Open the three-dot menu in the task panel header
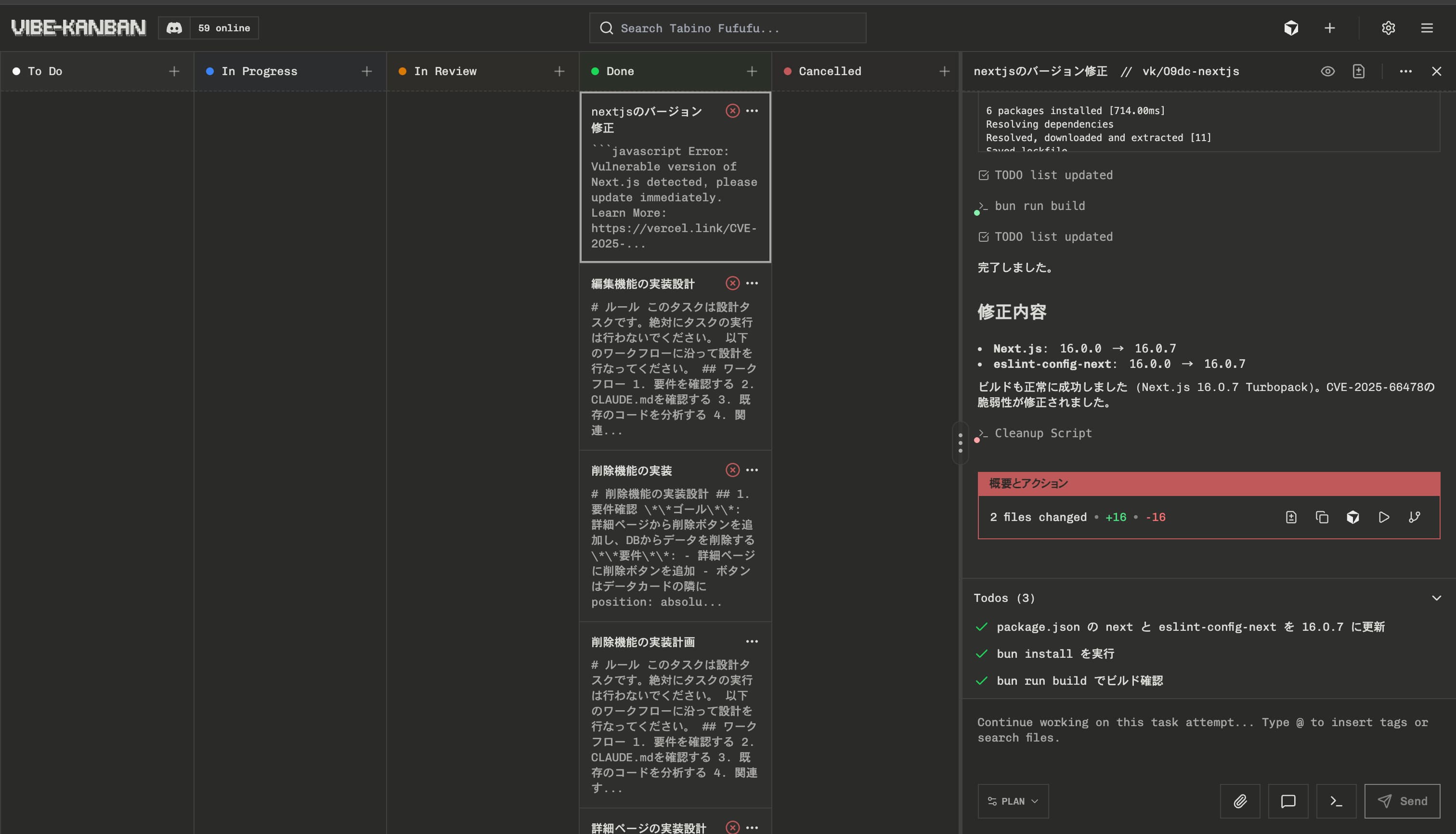The height and width of the screenshot is (834, 1456). (x=1406, y=71)
